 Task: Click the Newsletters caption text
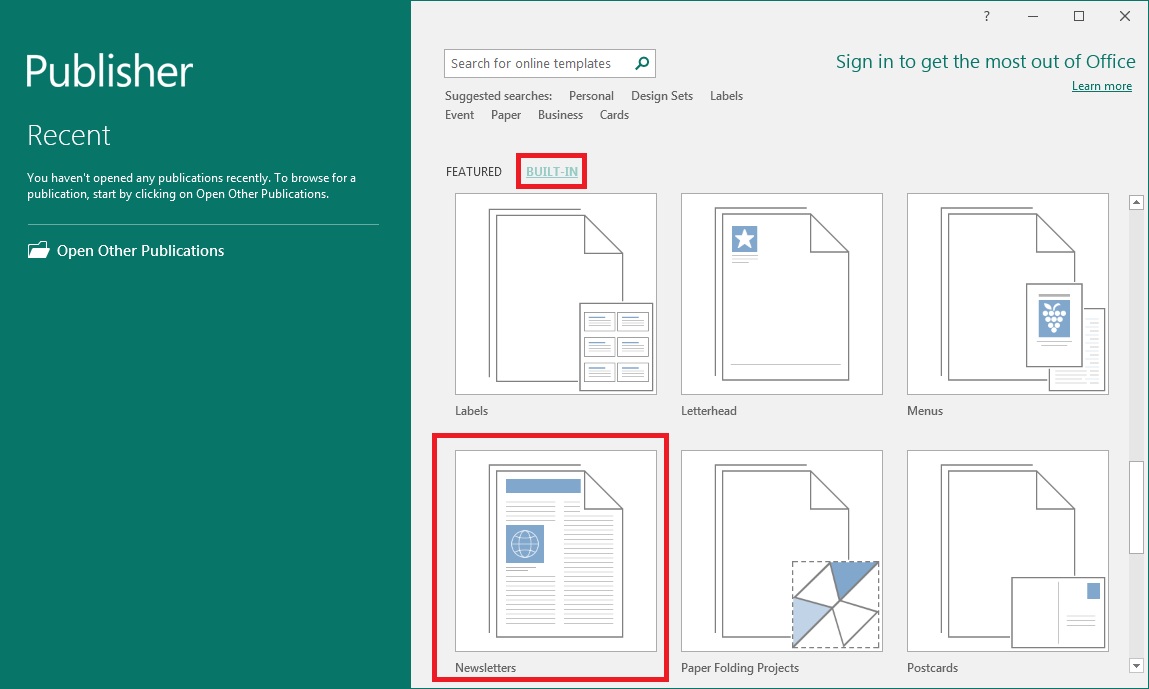point(485,668)
